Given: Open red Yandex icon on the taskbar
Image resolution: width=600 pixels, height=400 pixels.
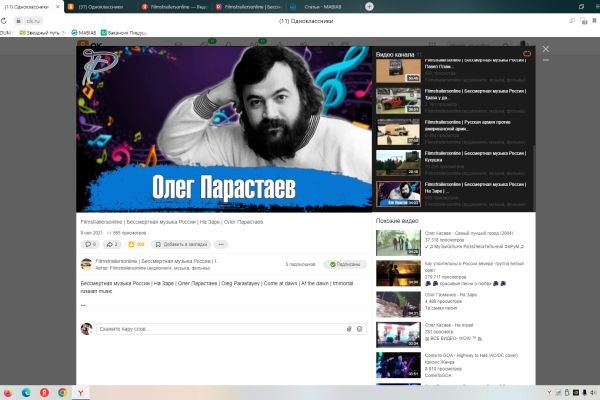Looking at the screenshot, I should coord(44,393).
